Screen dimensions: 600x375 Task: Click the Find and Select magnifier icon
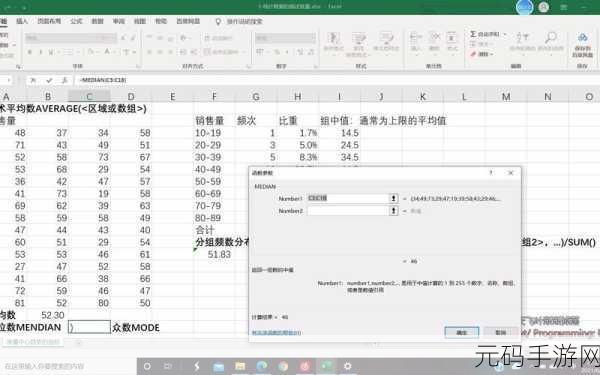click(x=550, y=38)
